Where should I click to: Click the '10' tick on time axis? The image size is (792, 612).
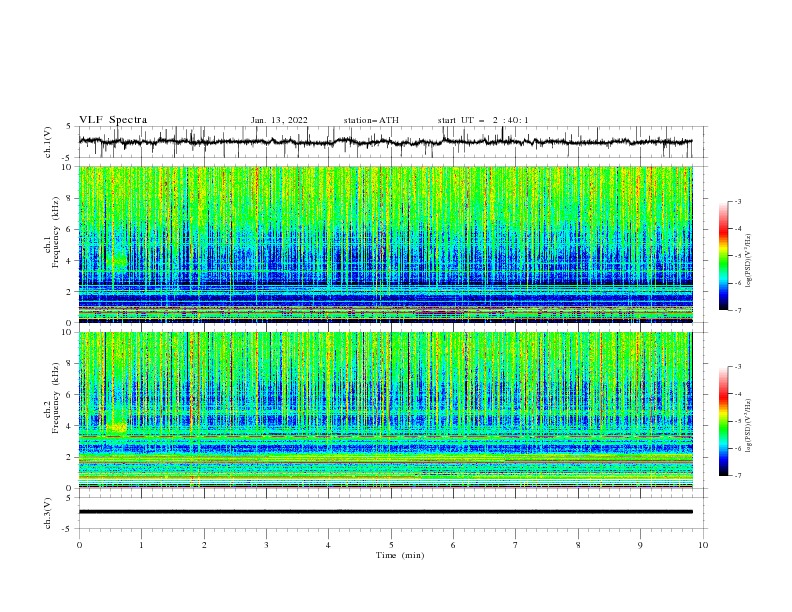[703, 545]
